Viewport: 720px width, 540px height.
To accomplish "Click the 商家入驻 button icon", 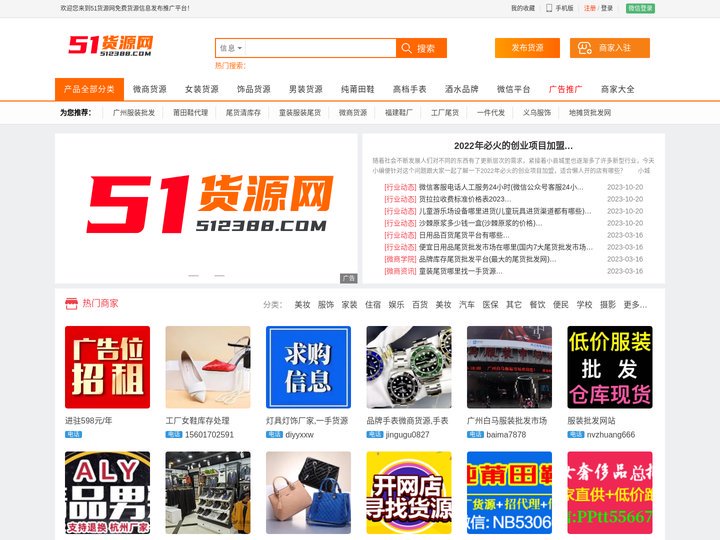I will [585, 48].
